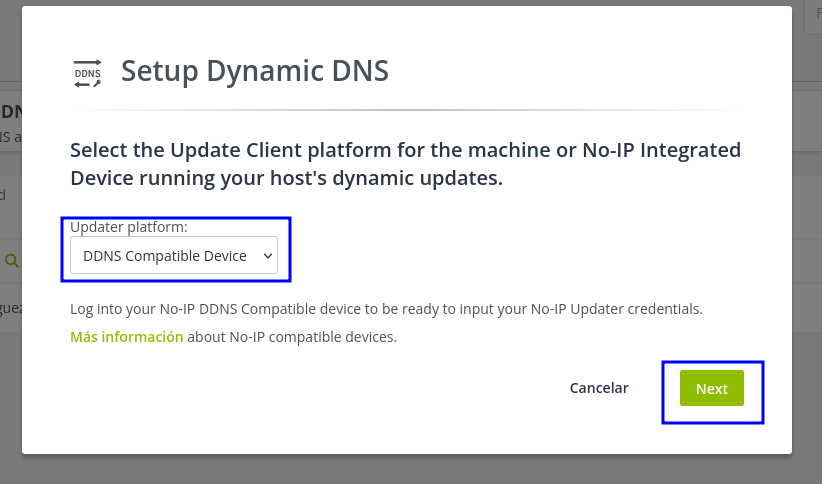The image size is (822, 484).
Task: Click the Updater platform label
Action: (x=129, y=227)
